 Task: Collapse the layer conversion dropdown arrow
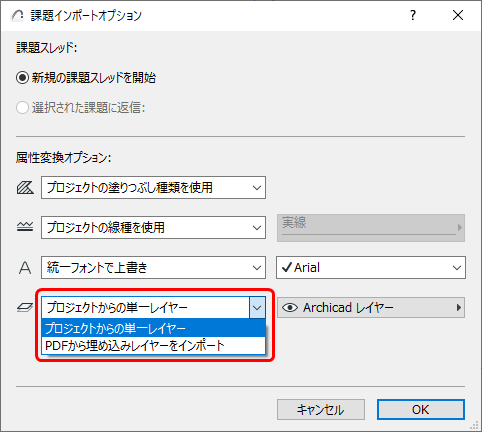pyautogui.click(x=257, y=307)
